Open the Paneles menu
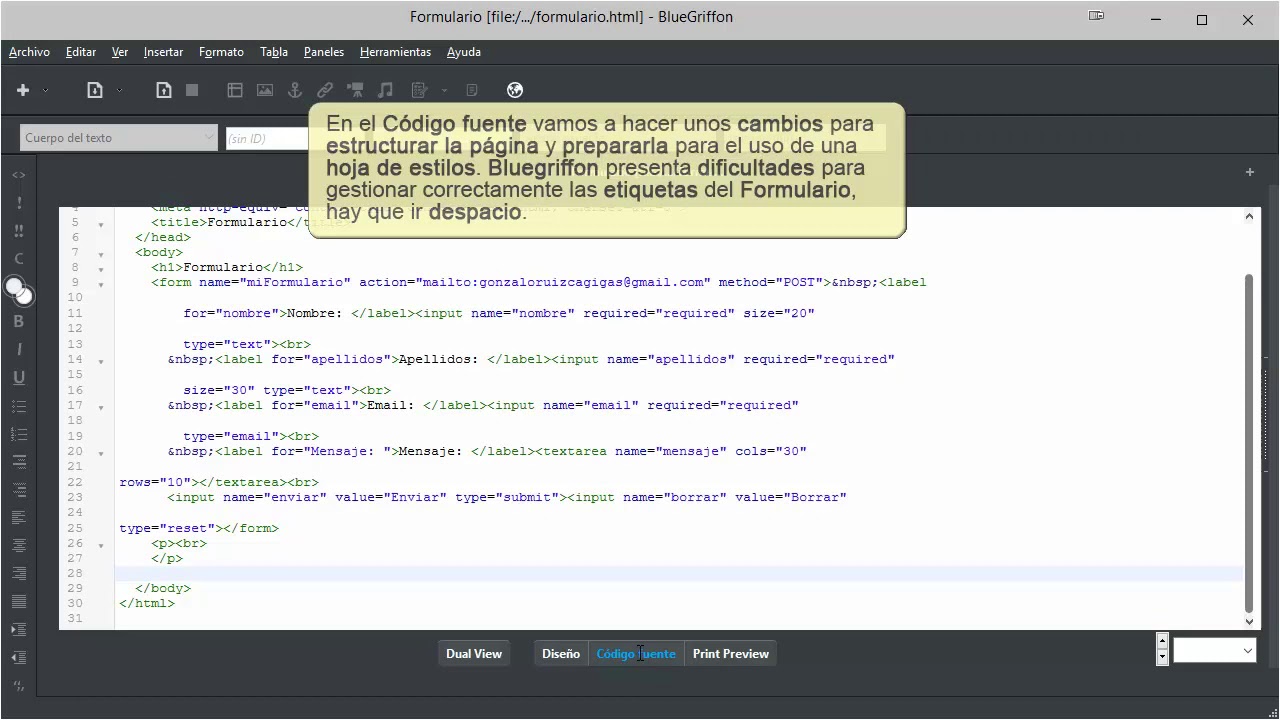Screen dimensions: 1280x720 (x=324, y=52)
